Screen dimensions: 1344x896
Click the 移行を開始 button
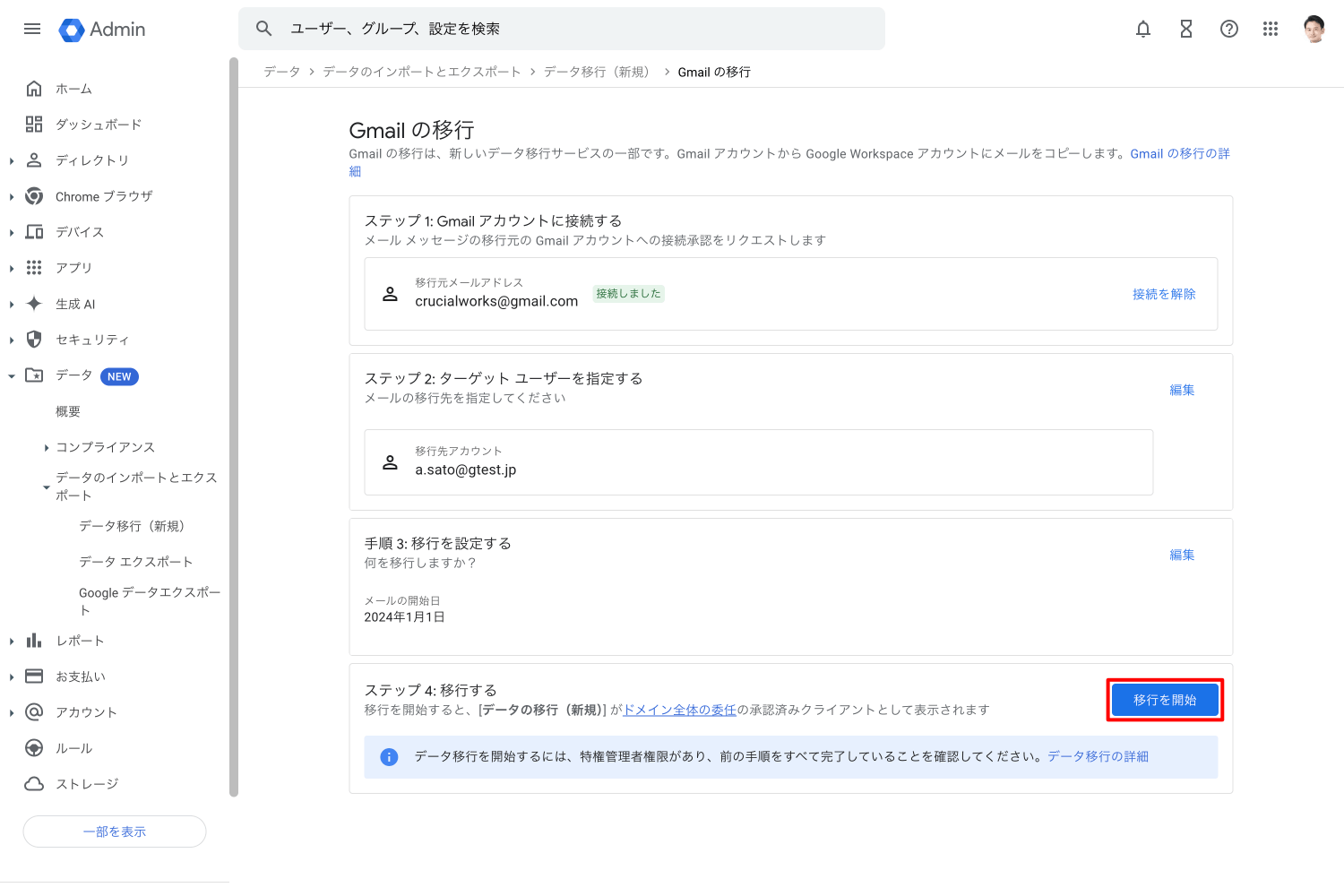[x=1165, y=700]
